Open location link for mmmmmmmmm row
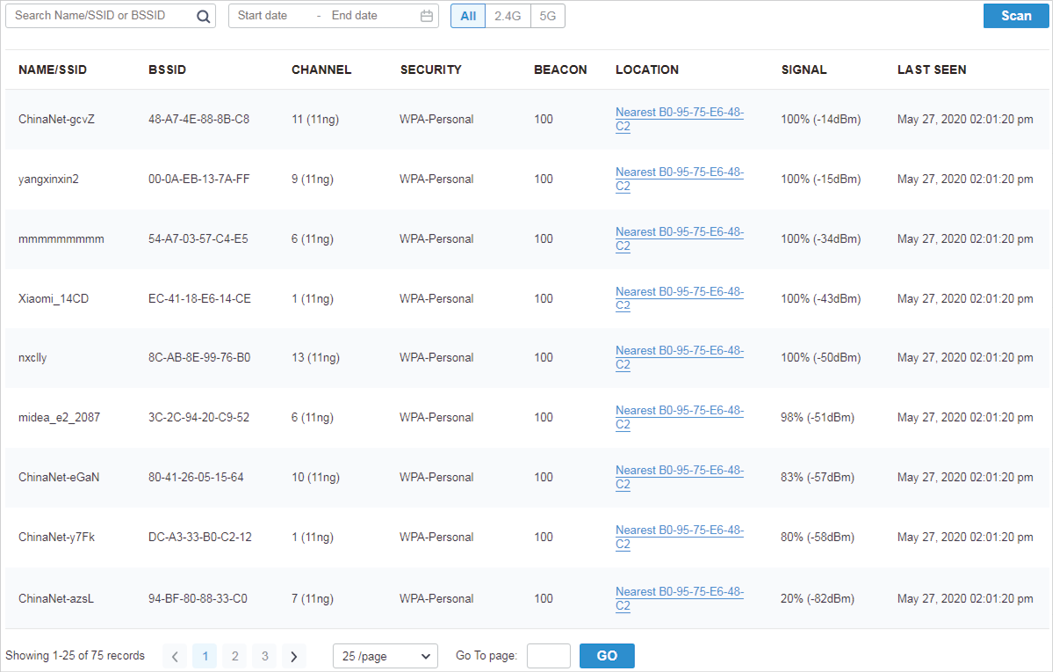 [x=680, y=239]
